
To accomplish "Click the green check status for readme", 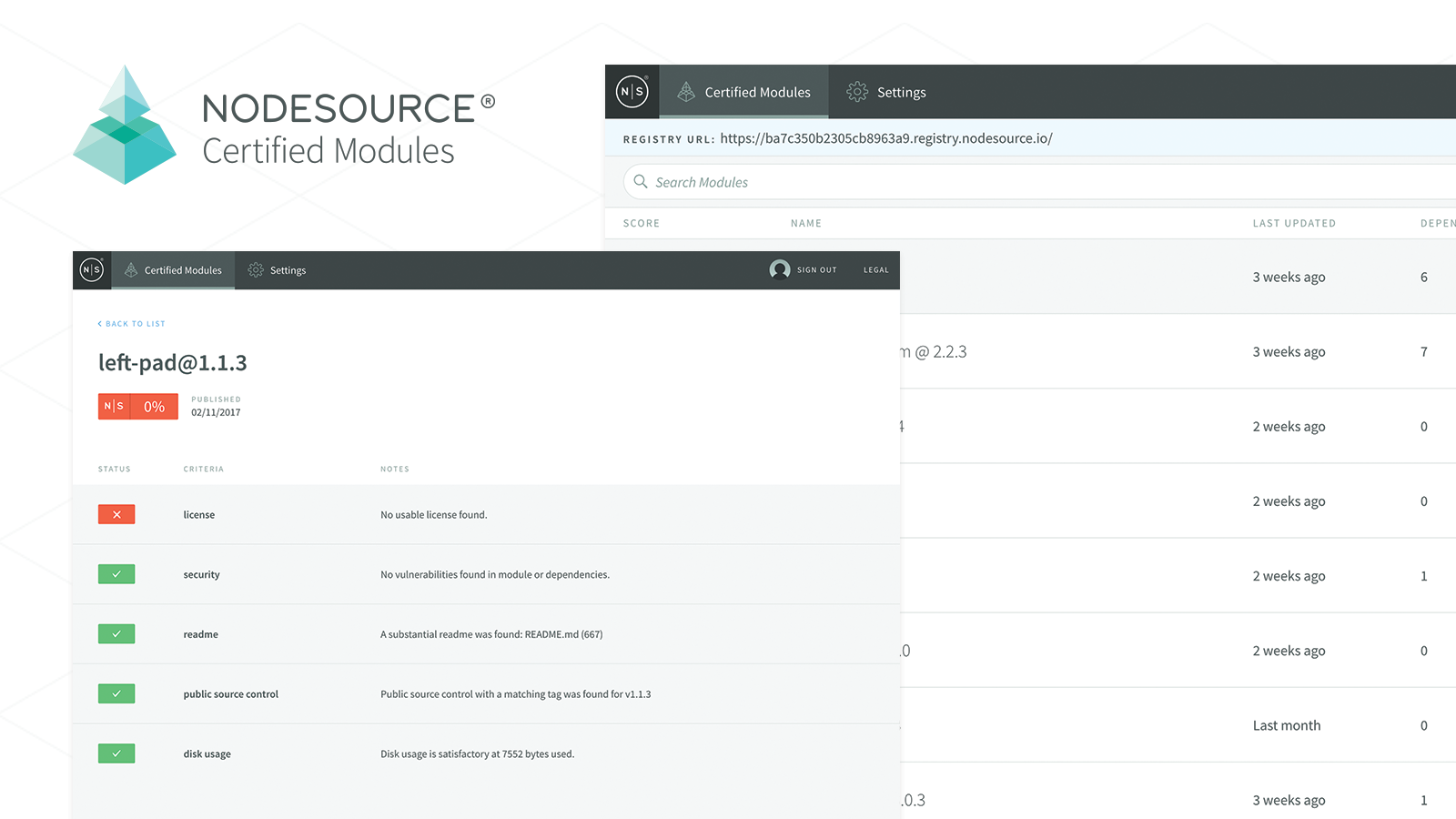I will pyautogui.click(x=116, y=634).
